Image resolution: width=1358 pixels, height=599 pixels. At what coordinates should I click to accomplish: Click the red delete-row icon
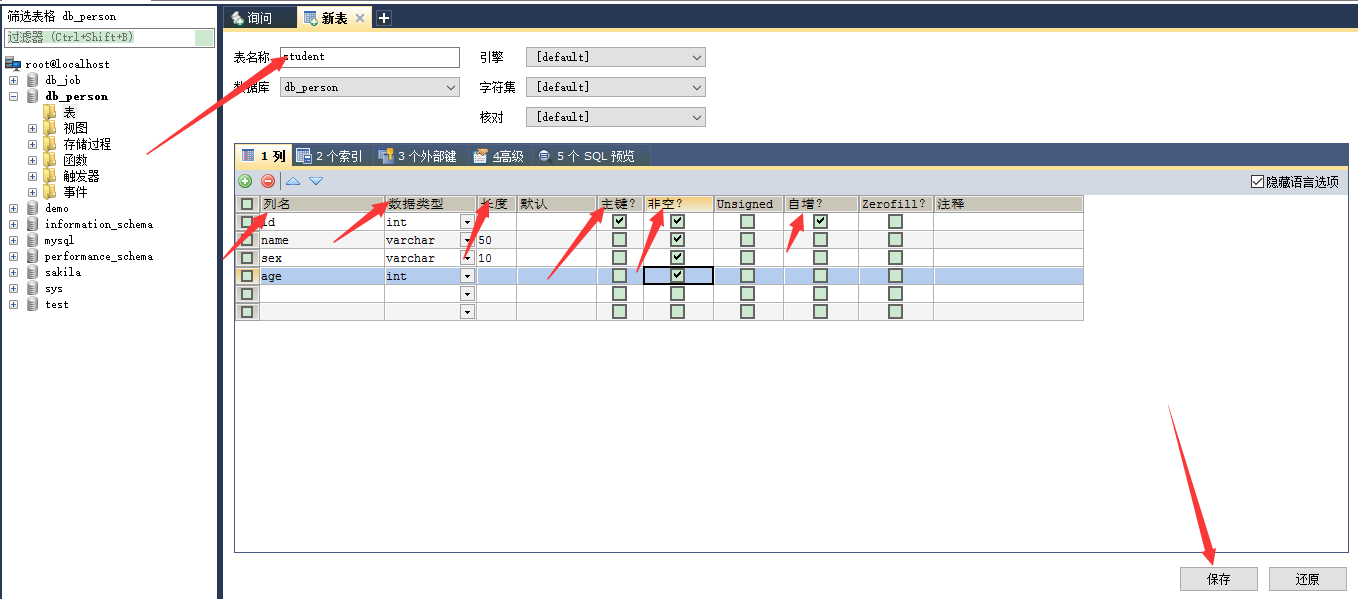coord(268,181)
